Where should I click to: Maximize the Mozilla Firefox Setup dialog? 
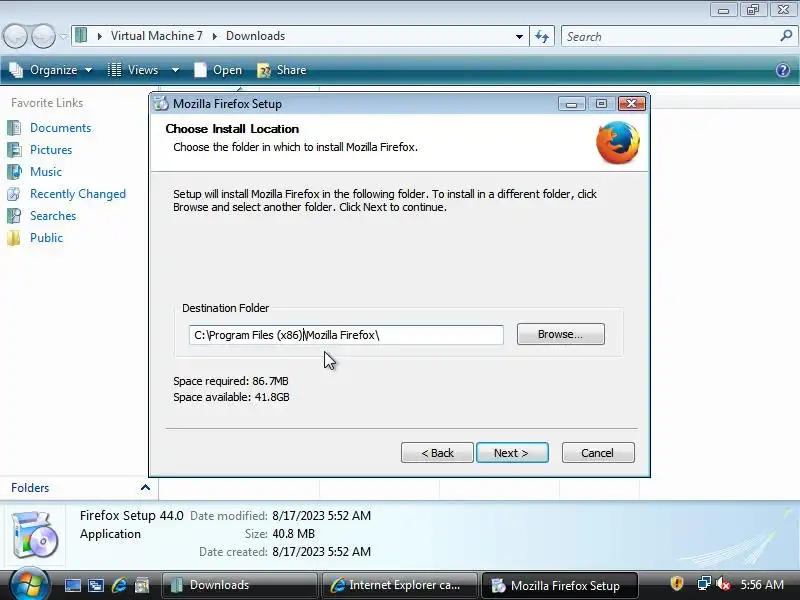coord(602,104)
